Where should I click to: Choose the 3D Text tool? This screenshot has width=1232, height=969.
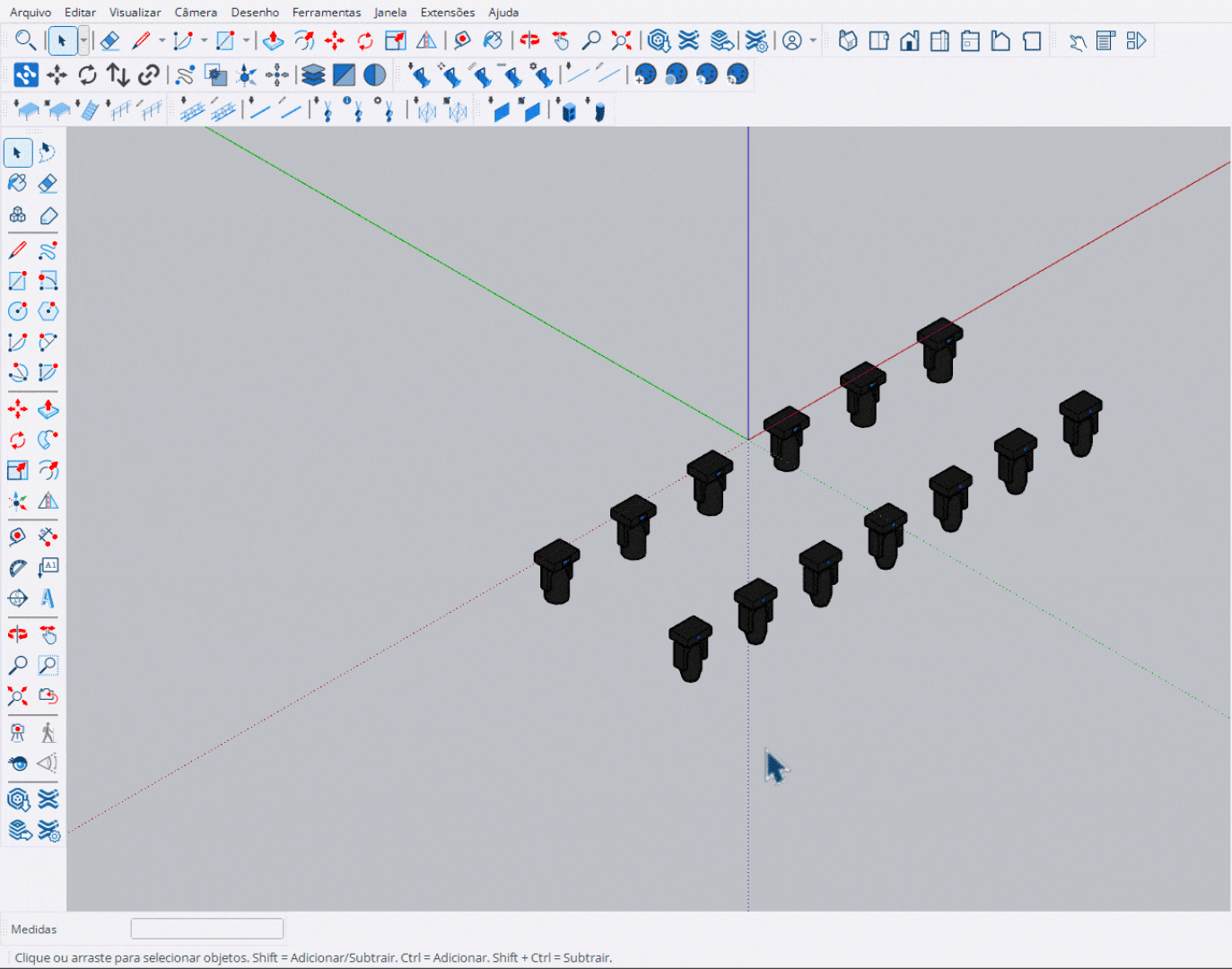click(48, 598)
